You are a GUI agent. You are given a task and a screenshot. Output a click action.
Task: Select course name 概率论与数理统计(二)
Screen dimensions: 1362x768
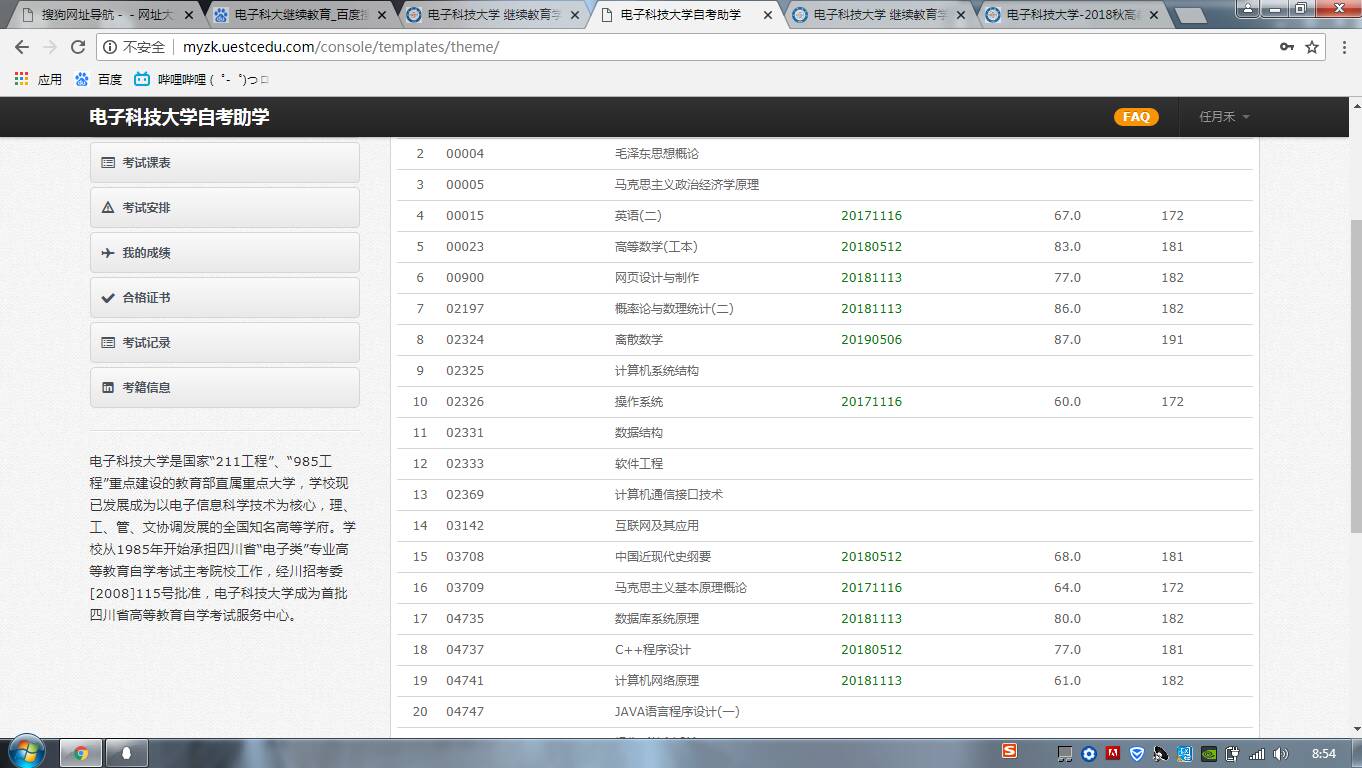click(x=674, y=309)
